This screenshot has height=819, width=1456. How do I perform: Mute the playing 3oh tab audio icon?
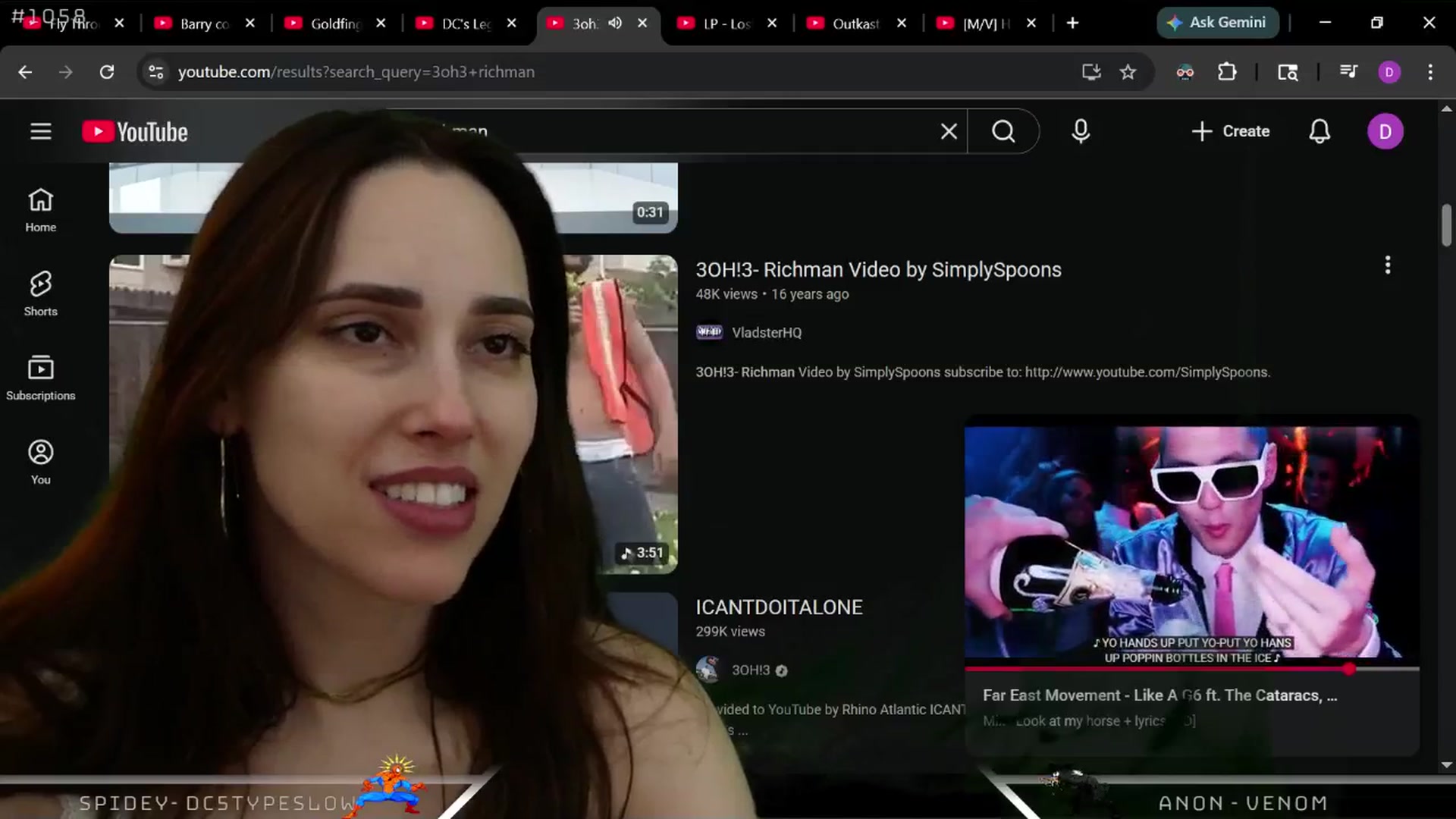coord(615,23)
